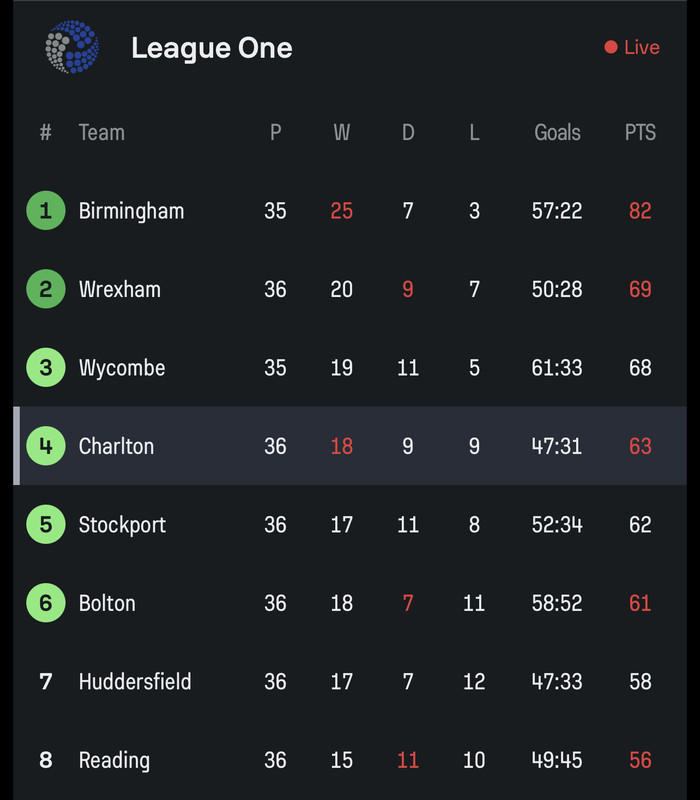This screenshot has width=700, height=800.
Task: Click Wycombe's position 3 badge
Action: coord(45,368)
